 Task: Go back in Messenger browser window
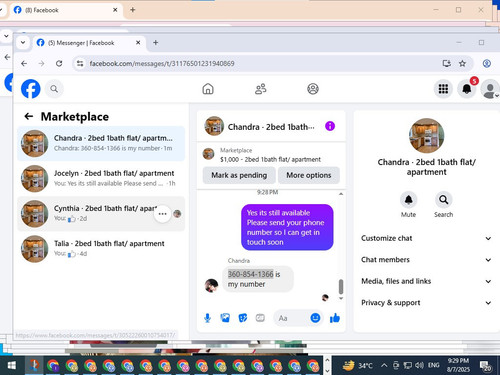point(24,63)
